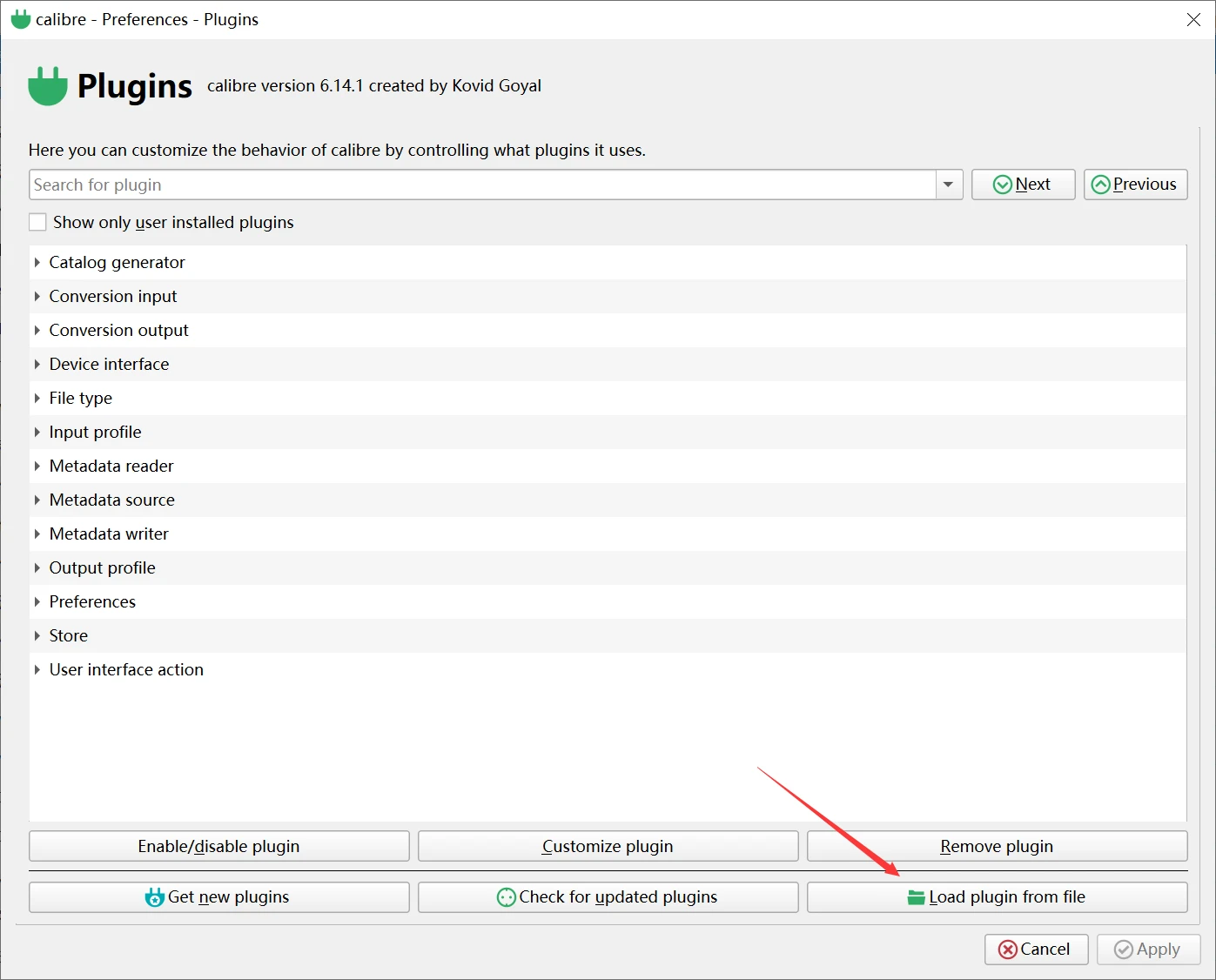Close the Preferences window
The height and width of the screenshot is (980, 1216).
pos(1193,19)
